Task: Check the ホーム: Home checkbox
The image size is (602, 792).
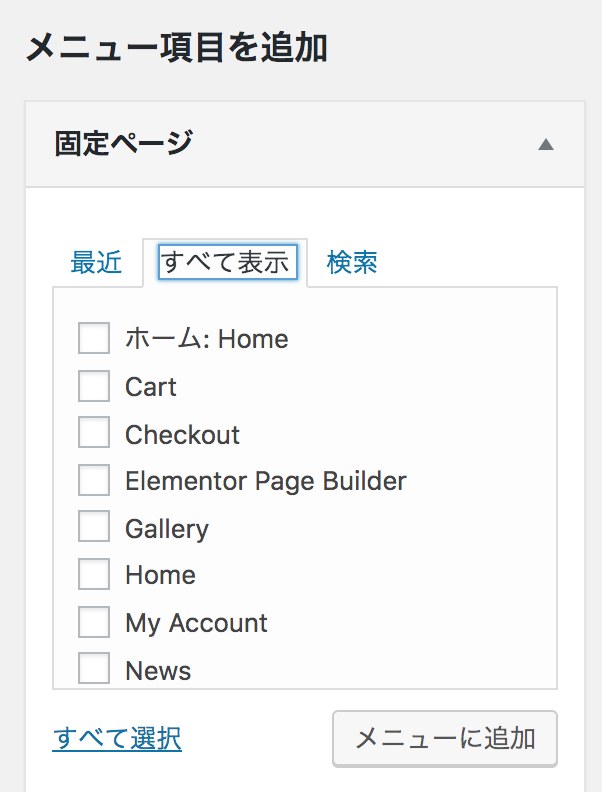Action: (x=94, y=339)
